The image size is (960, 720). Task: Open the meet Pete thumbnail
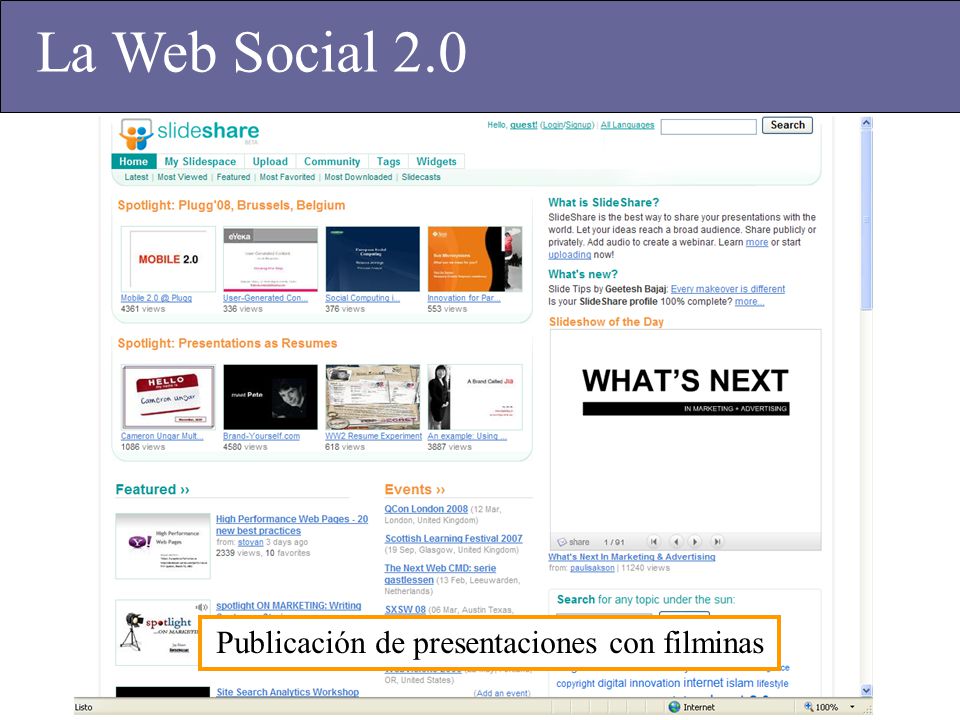271,397
